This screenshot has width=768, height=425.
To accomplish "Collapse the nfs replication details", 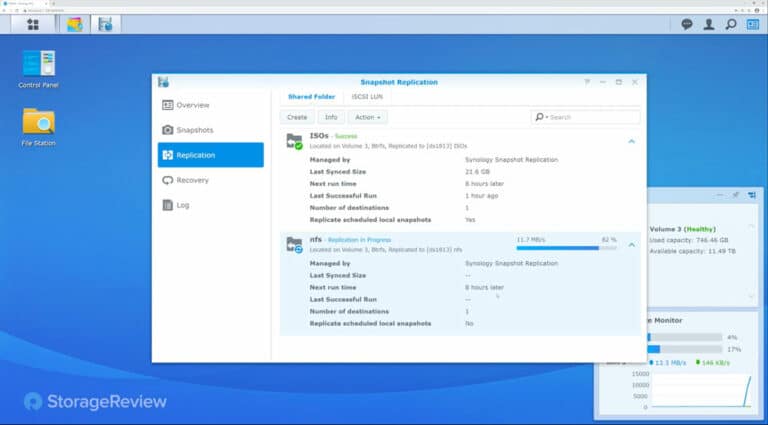I will 631,245.
